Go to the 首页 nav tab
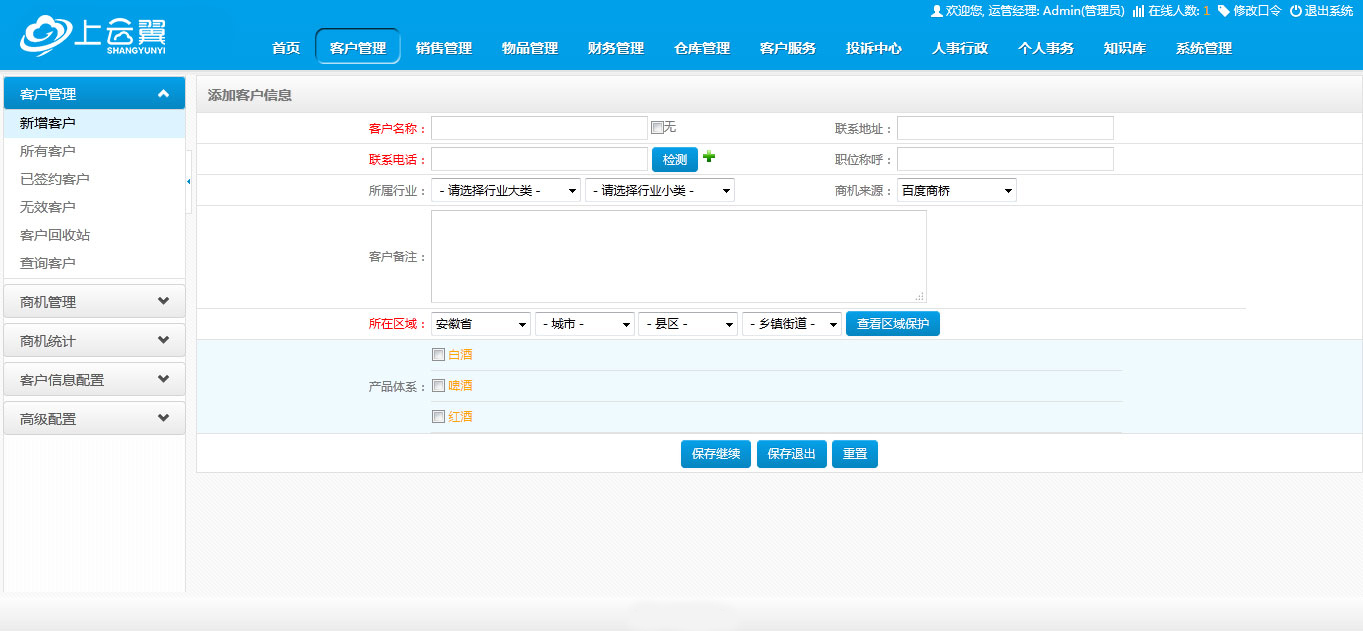This screenshot has height=631, width=1363. point(286,48)
